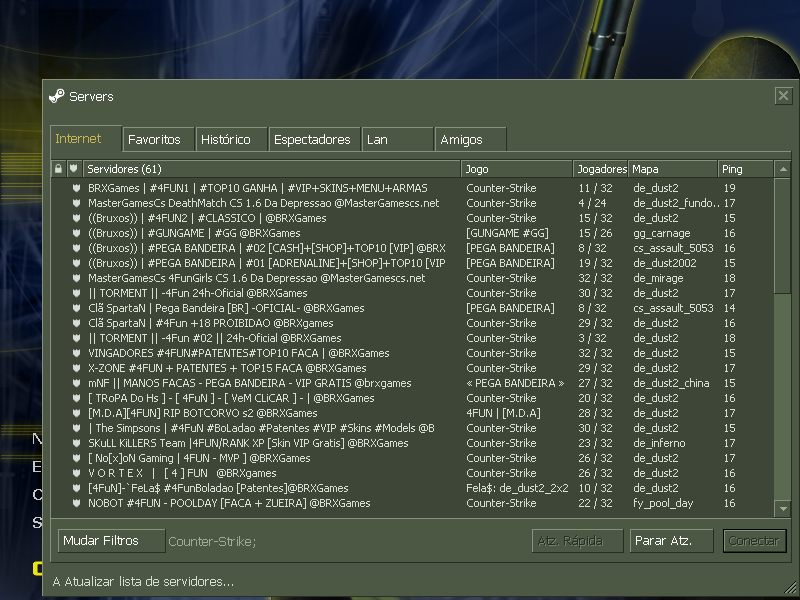
Task: Click the [GUNGAME #GG] game cell
Action: (507, 233)
